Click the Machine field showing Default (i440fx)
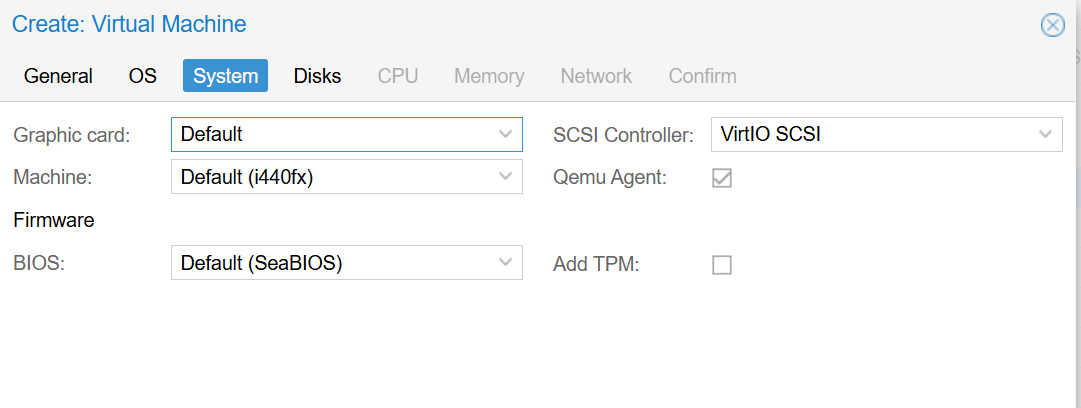 coord(330,178)
